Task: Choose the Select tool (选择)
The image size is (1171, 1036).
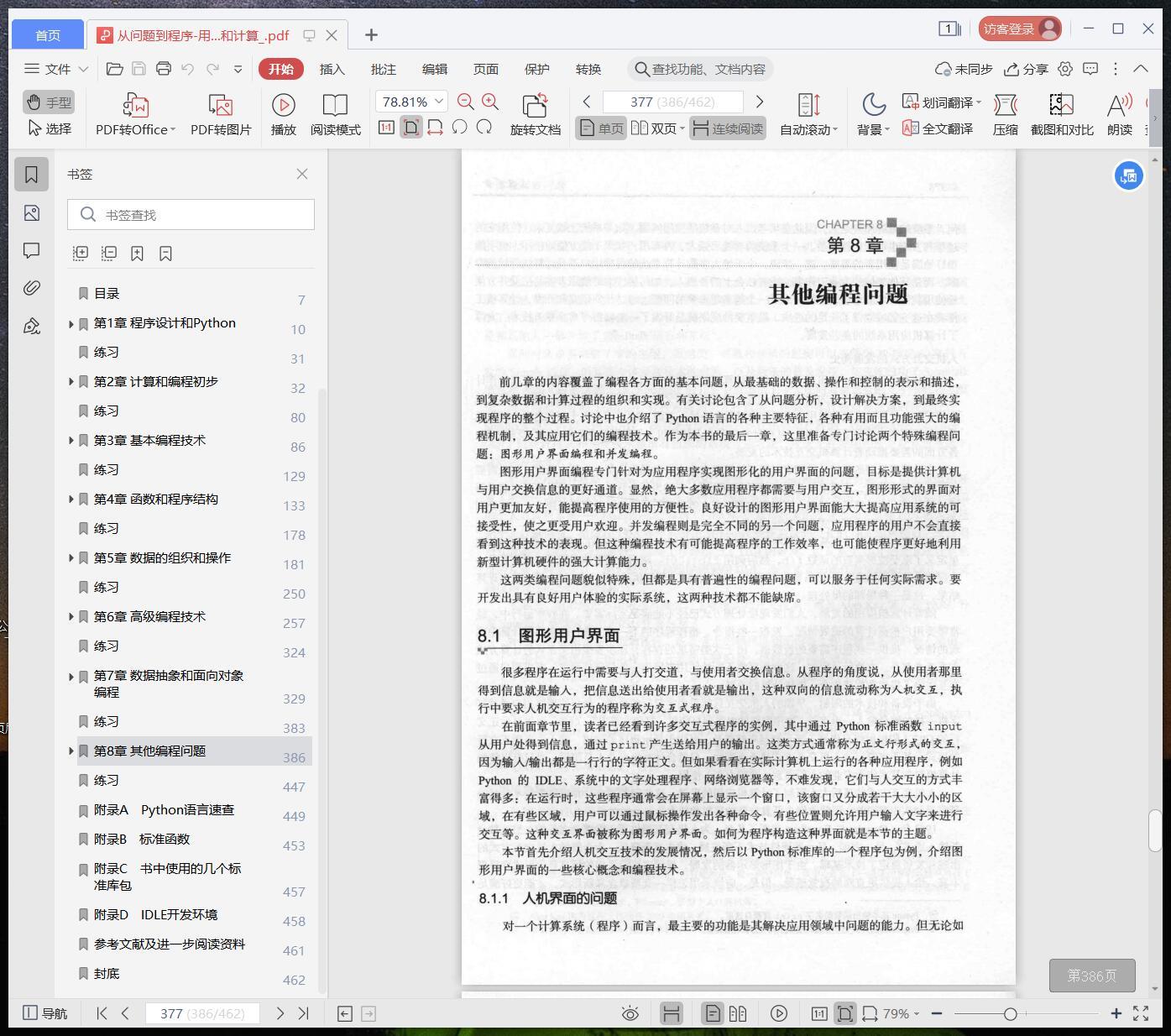Action: click(x=49, y=128)
